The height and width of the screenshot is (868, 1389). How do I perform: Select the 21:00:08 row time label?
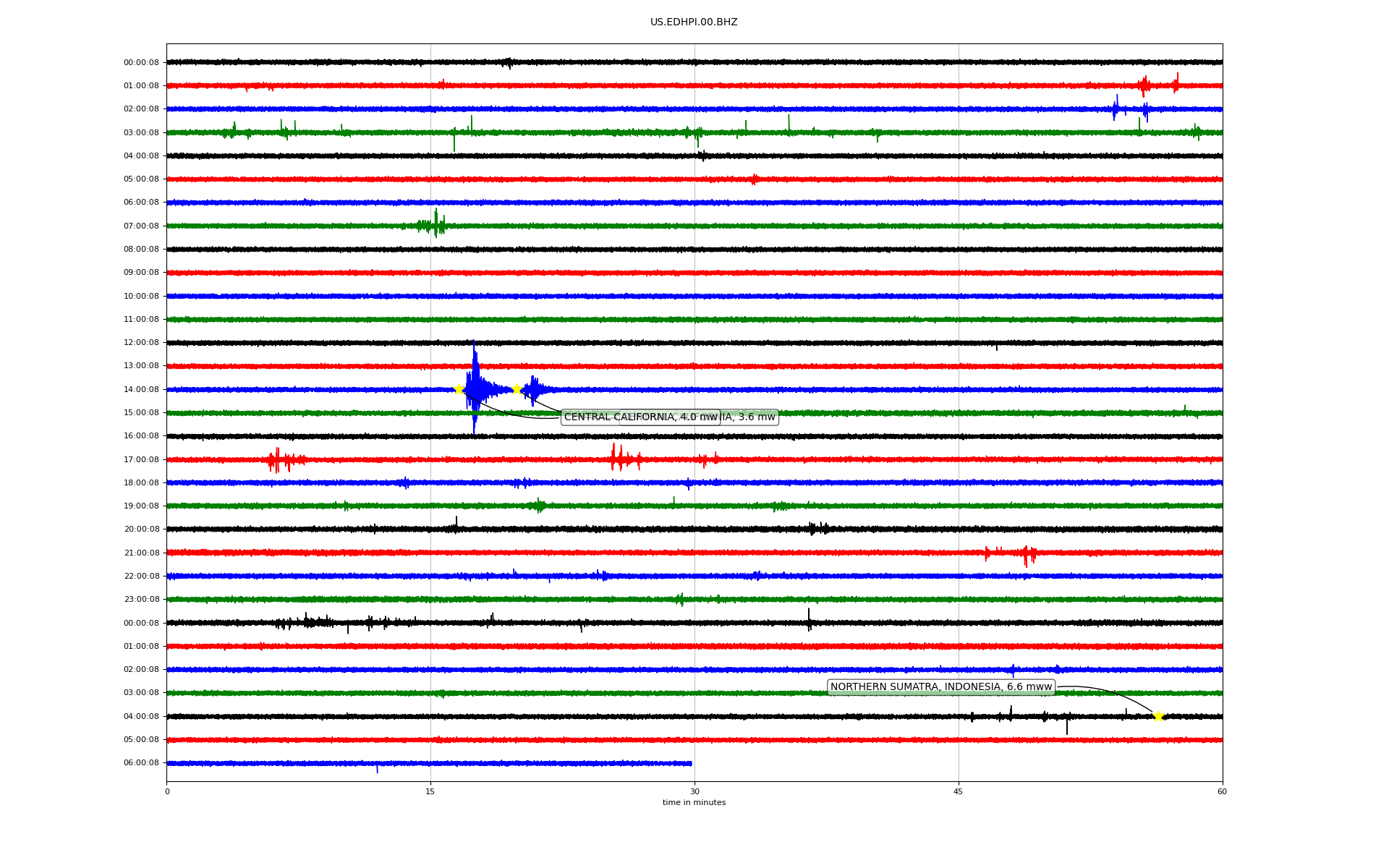click(141, 553)
